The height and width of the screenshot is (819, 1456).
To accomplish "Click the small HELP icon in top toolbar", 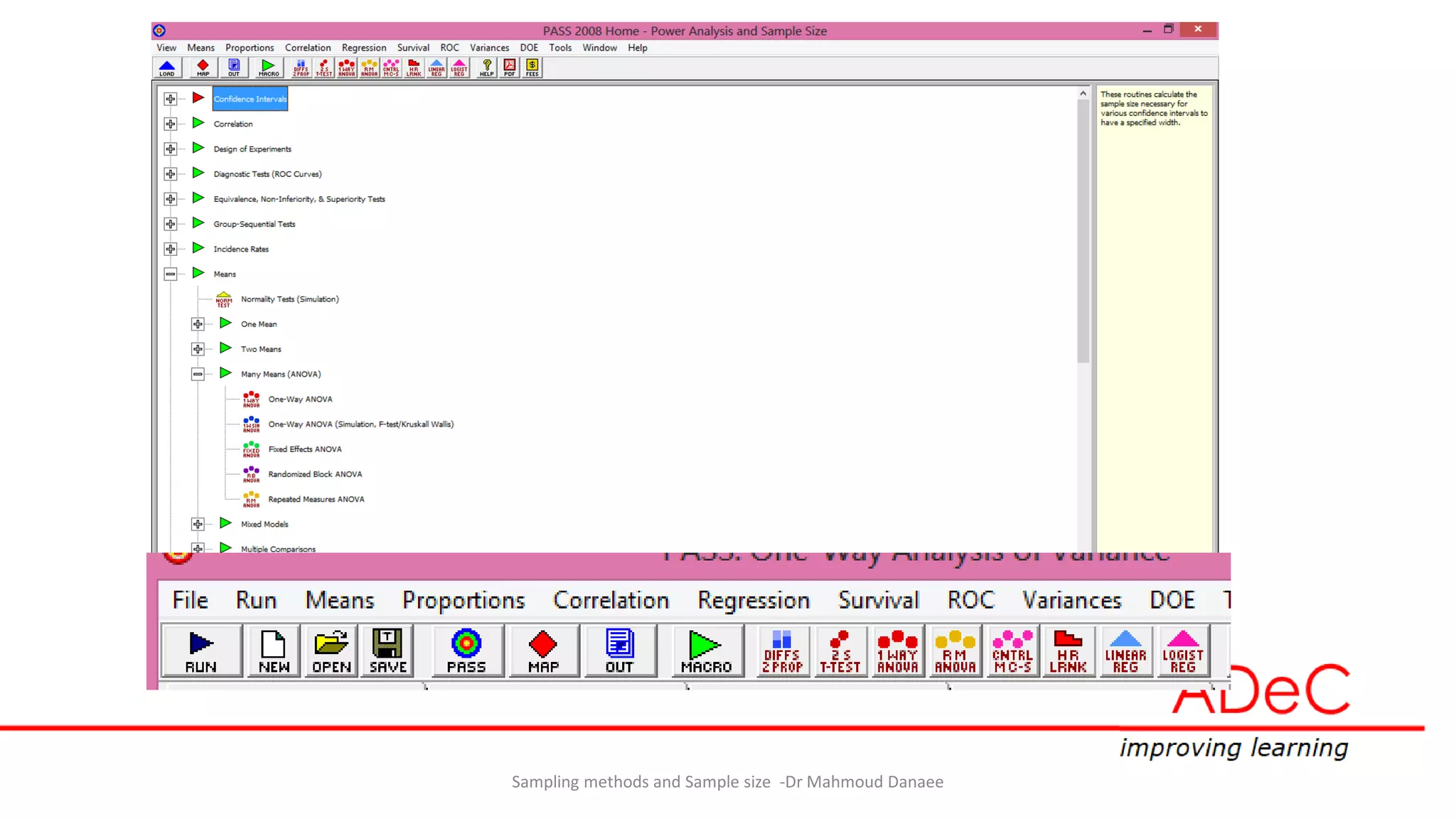I will [486, 68].
